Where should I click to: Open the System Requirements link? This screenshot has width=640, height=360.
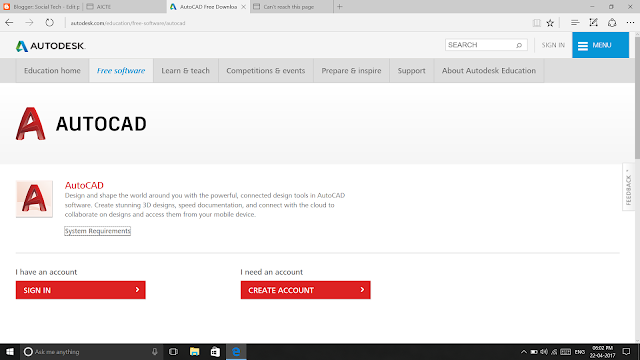point(98,231)
